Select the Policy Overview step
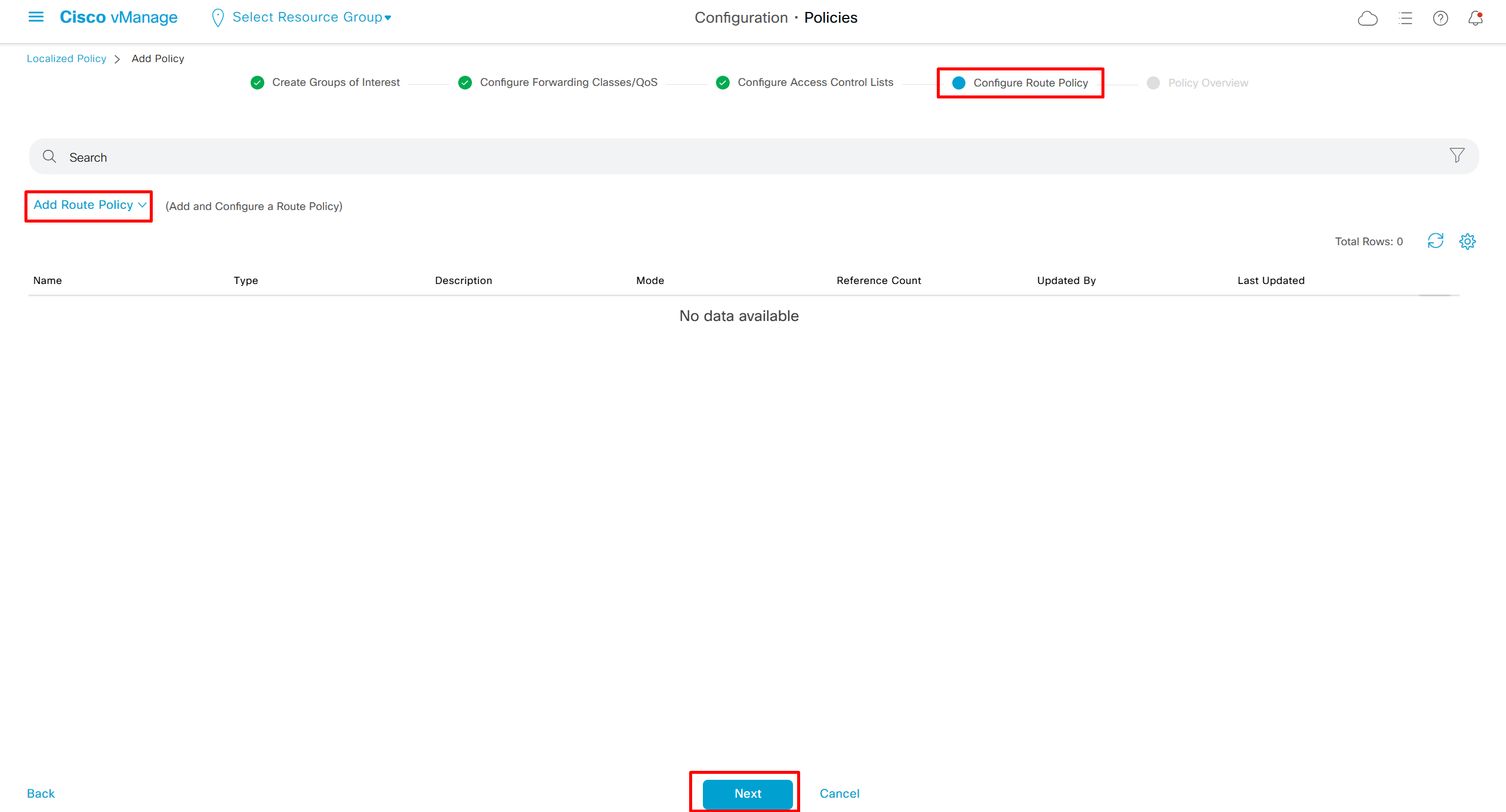Image resolution: width=1506 pixels, height=812 pixels. (1208, 83)
